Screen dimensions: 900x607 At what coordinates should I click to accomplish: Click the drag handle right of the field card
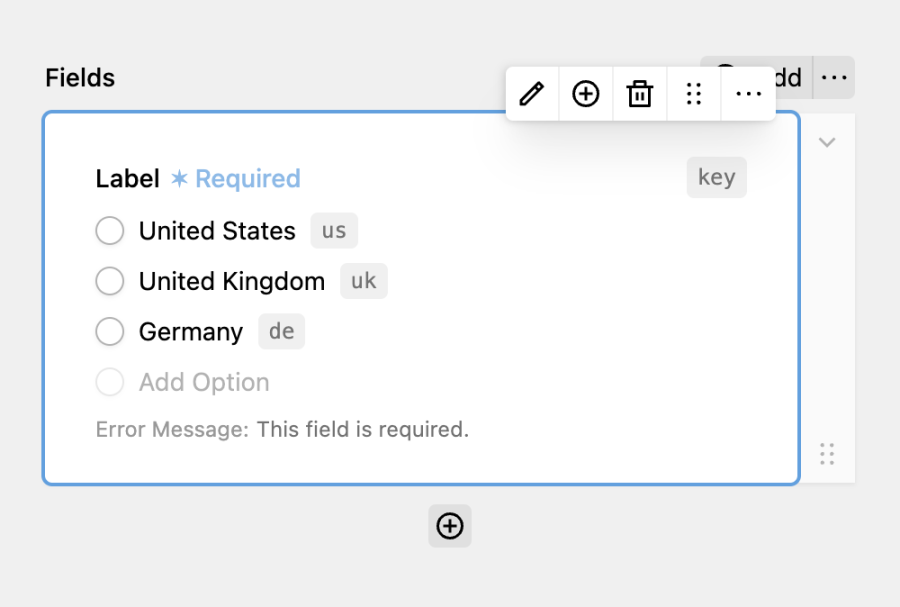(x=827, y=454)
